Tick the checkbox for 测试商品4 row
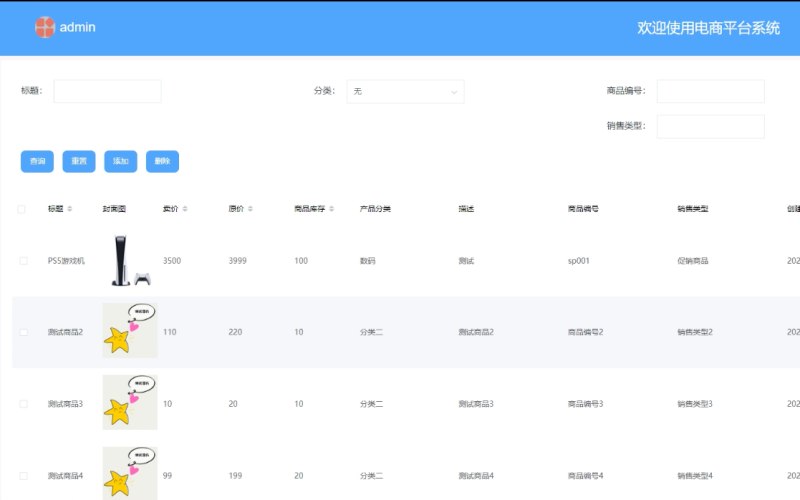 (x=23, y=476)
